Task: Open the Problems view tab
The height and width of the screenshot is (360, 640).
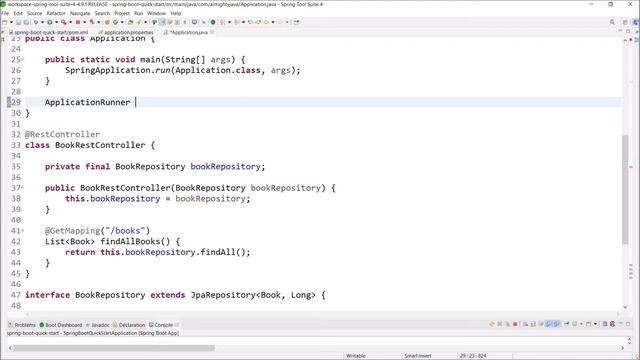Action: [x=22, y=325]
